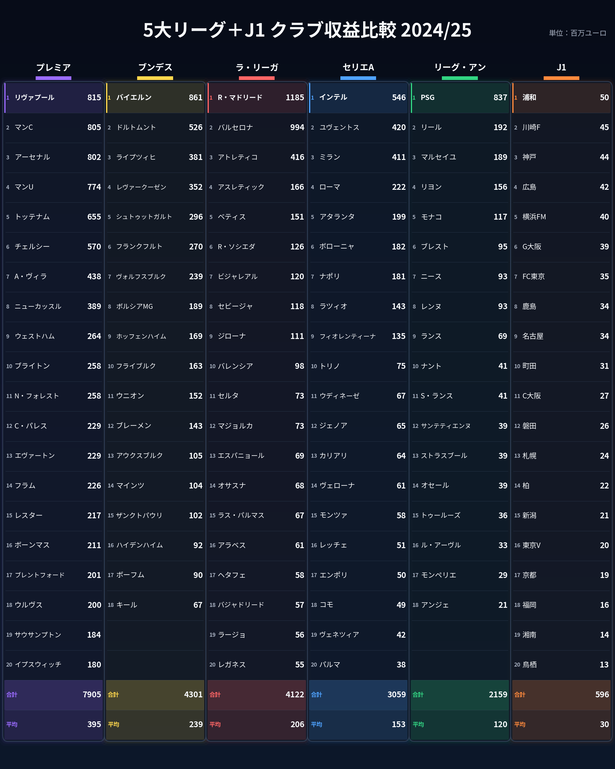Click the ブンデス average value 239
Viewport: 615px width, 769px height.
(196, 724)
